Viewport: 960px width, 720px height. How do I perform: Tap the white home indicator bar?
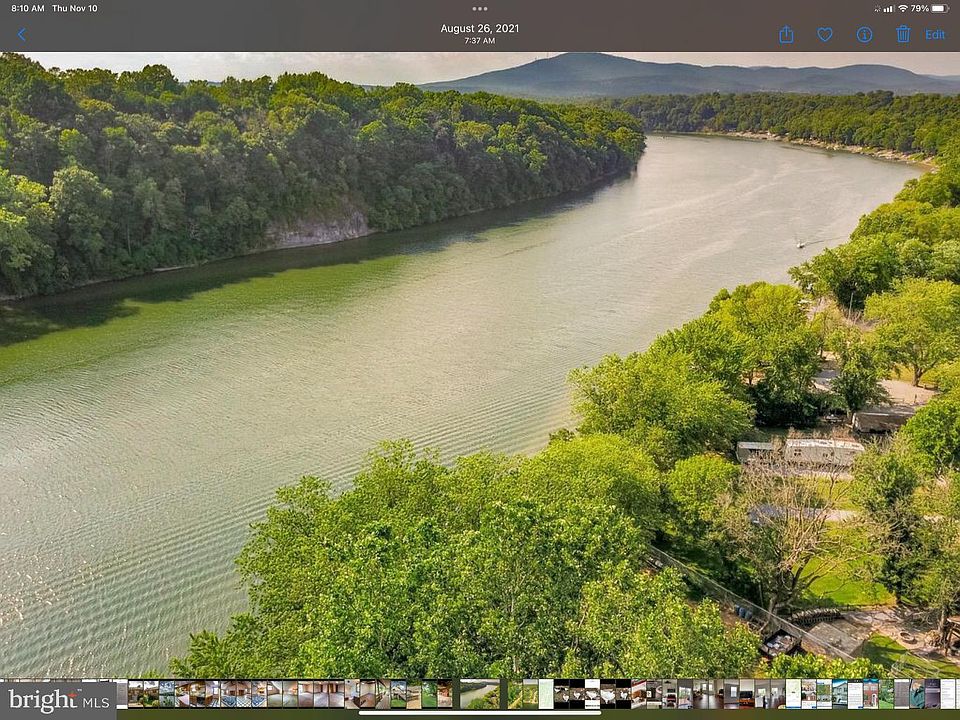480,713
